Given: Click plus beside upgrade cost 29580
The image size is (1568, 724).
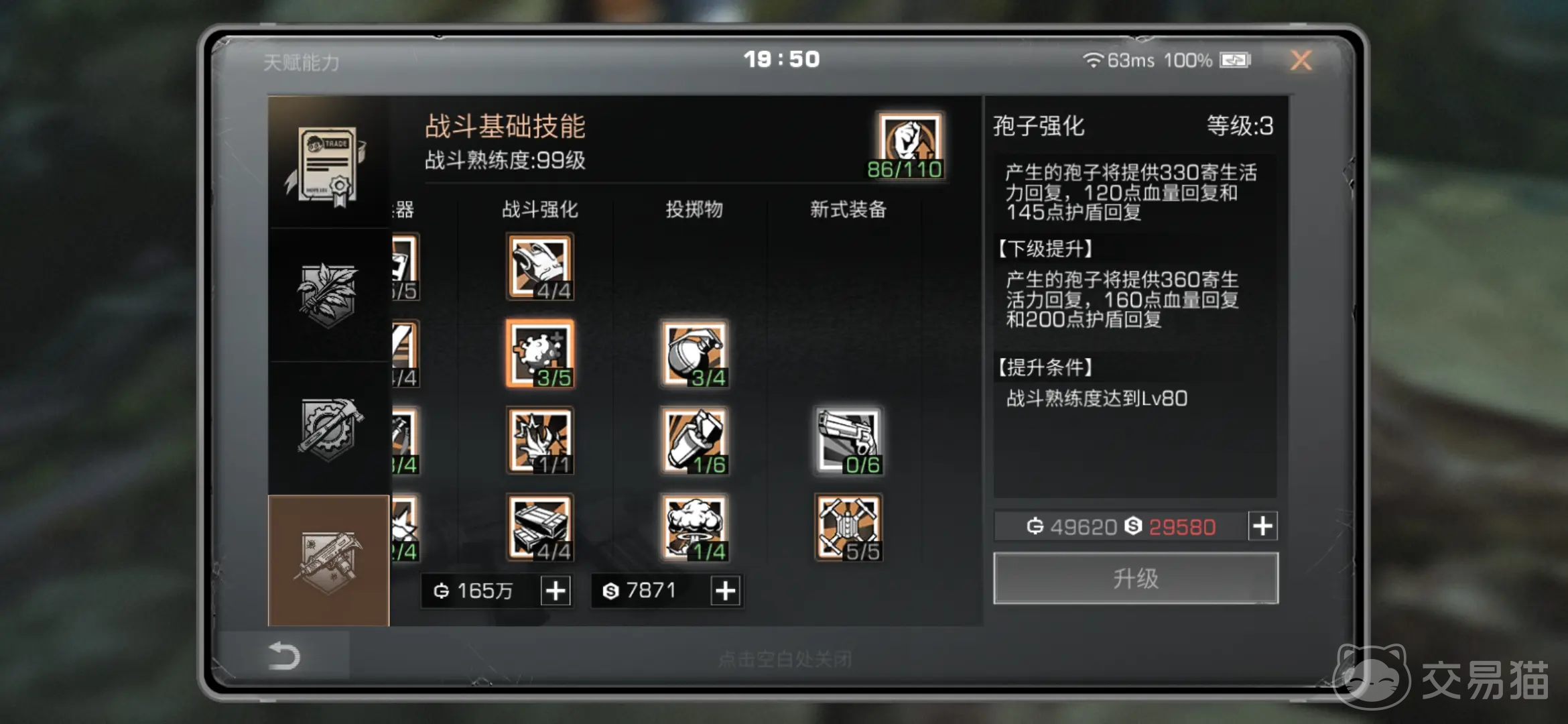Looking at the screenshot, I should click(1263, 526).
